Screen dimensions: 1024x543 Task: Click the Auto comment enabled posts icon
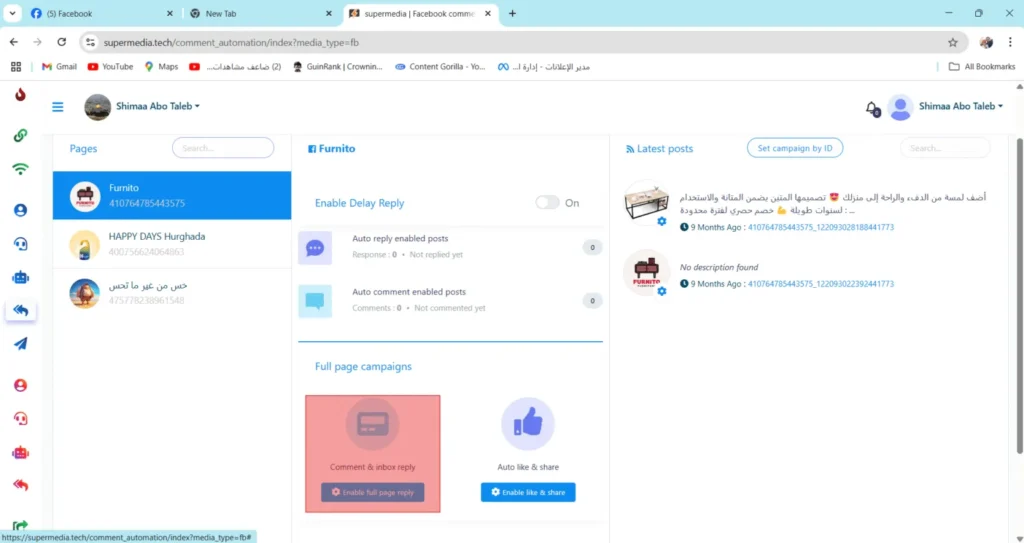click(x=315, y=301)
